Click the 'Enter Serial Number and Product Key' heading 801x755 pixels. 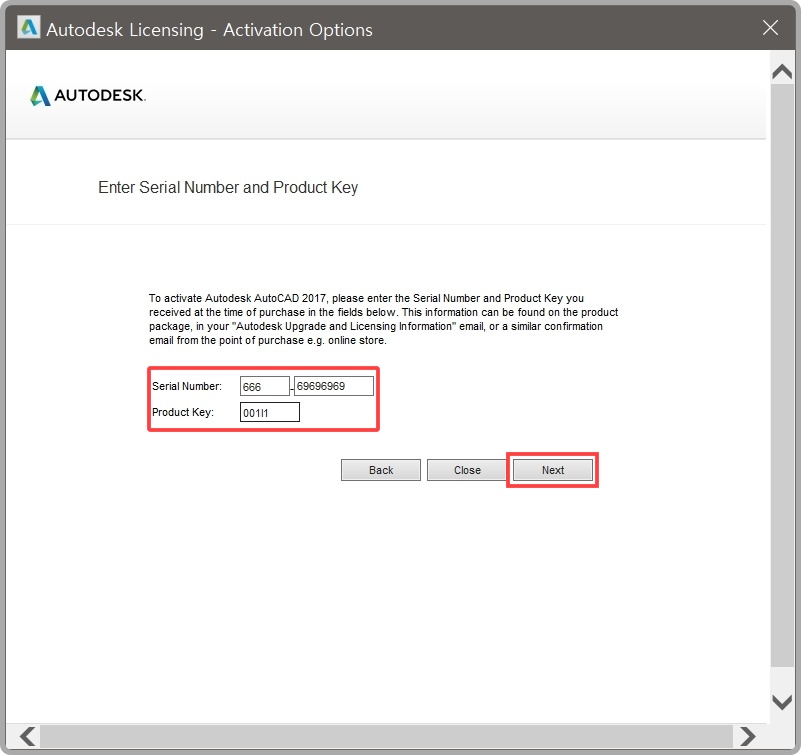[x=228, y=187]
